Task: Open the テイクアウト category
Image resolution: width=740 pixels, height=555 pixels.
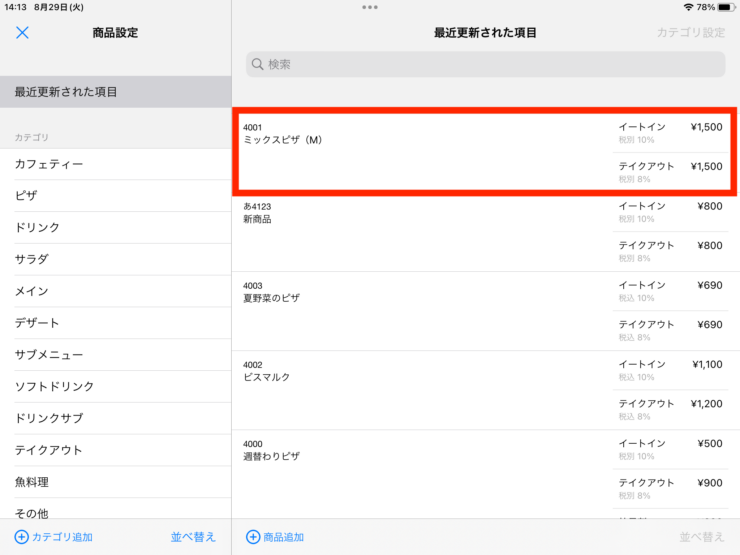Action: click(x=116, y=450)
